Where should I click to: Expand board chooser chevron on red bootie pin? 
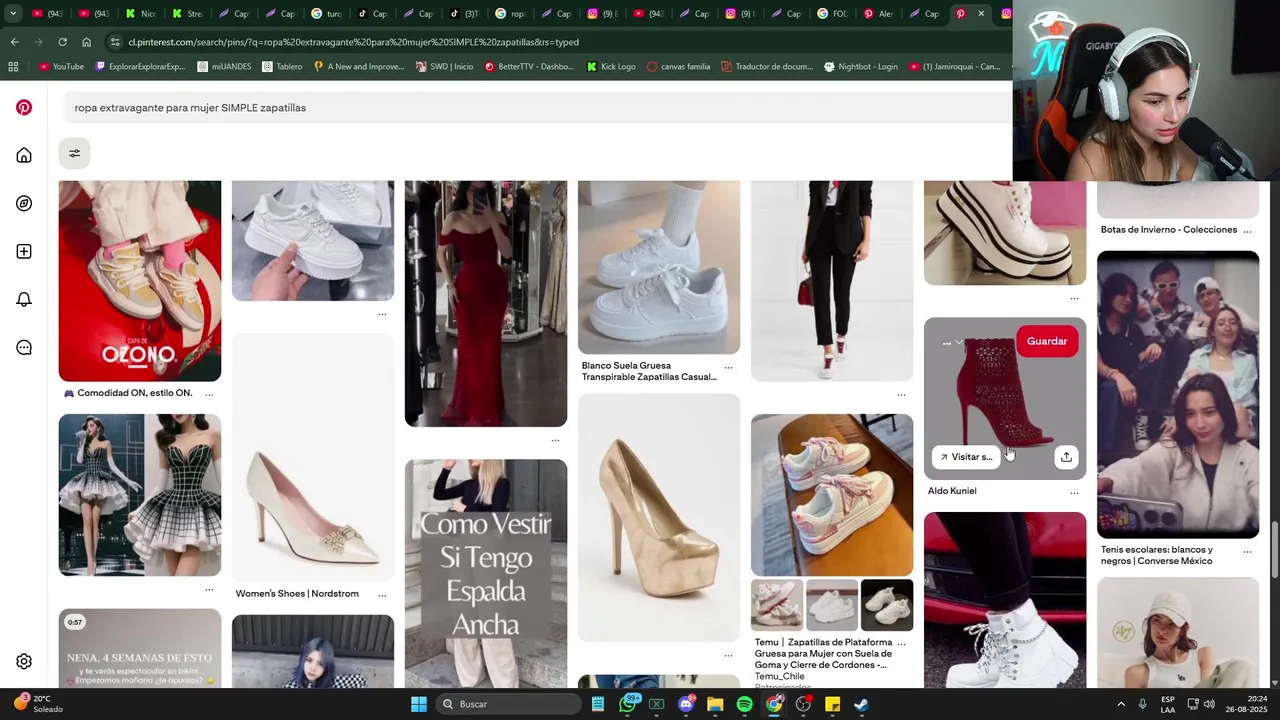(x=959, y=342)
